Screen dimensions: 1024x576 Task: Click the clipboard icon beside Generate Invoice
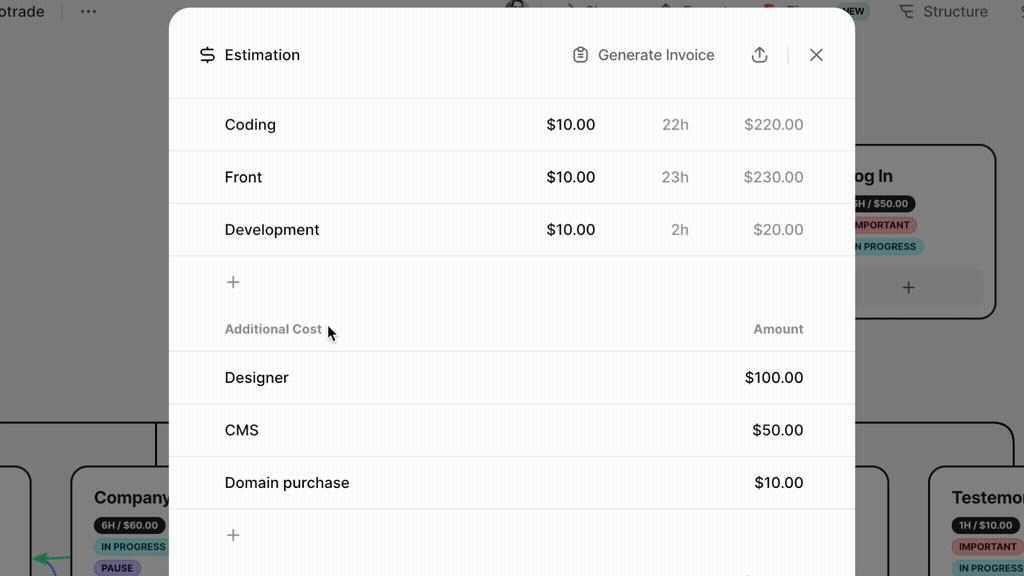580,55
